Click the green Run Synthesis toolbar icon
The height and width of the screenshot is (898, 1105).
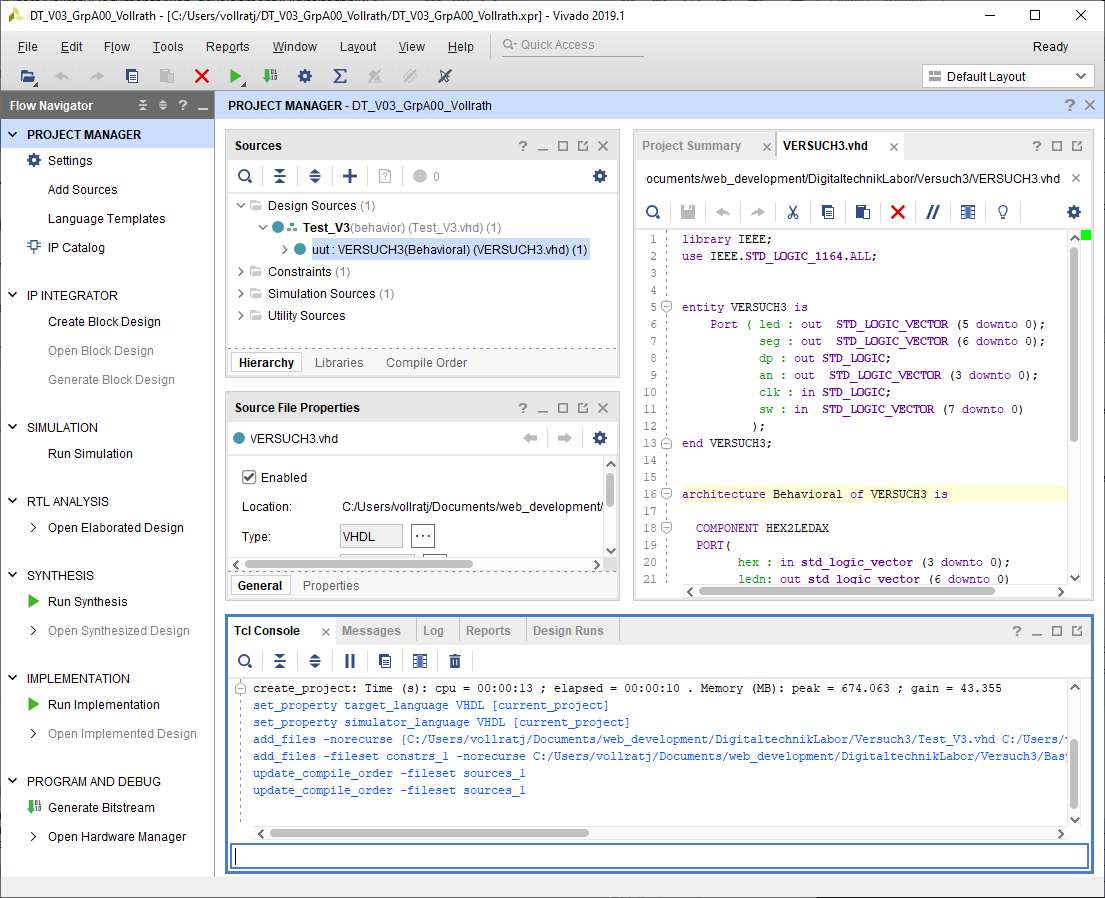pyautogui.click(x=236, y=76)
